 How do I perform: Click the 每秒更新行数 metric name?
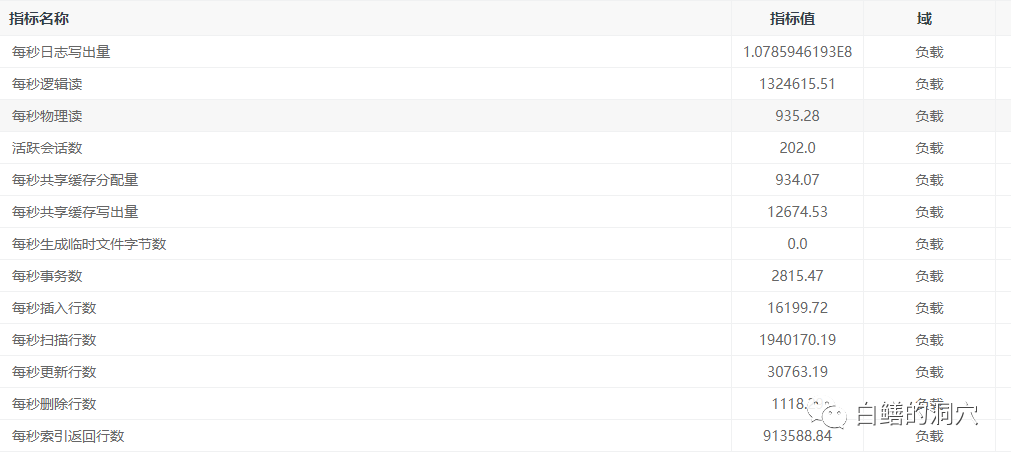[x=54, y=372]
